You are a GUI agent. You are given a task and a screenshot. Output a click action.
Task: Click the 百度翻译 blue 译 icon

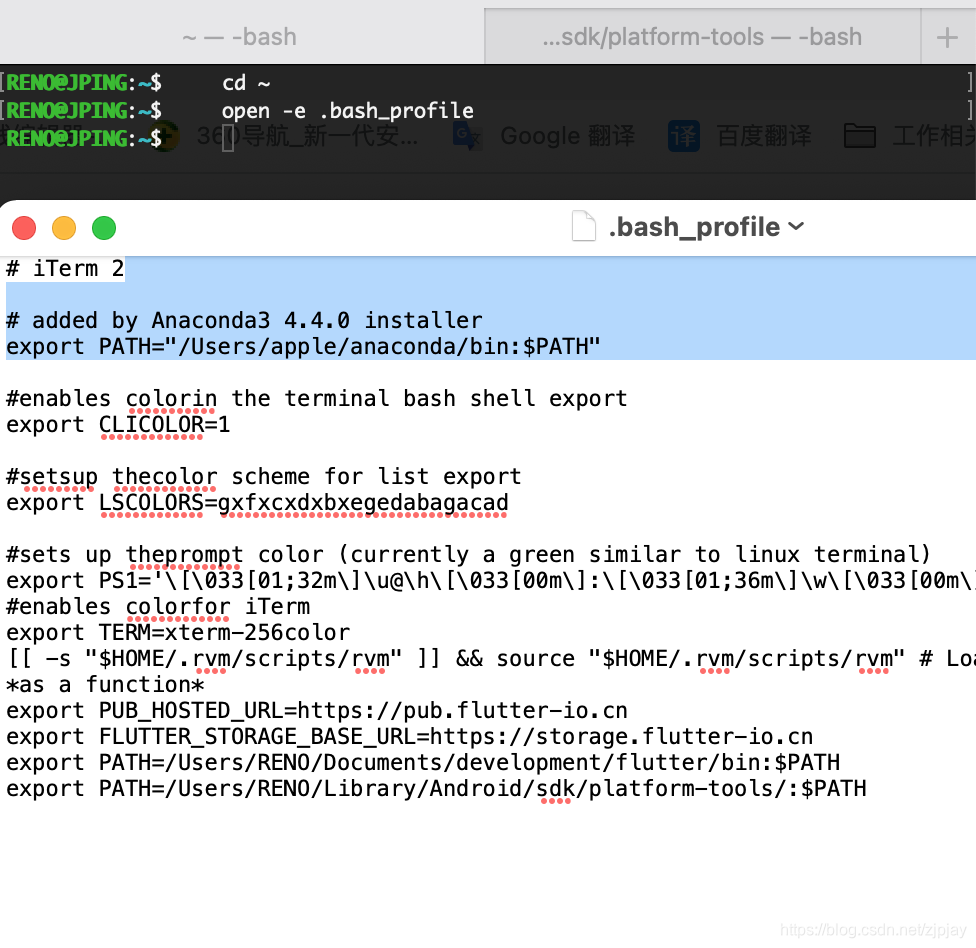684,136
